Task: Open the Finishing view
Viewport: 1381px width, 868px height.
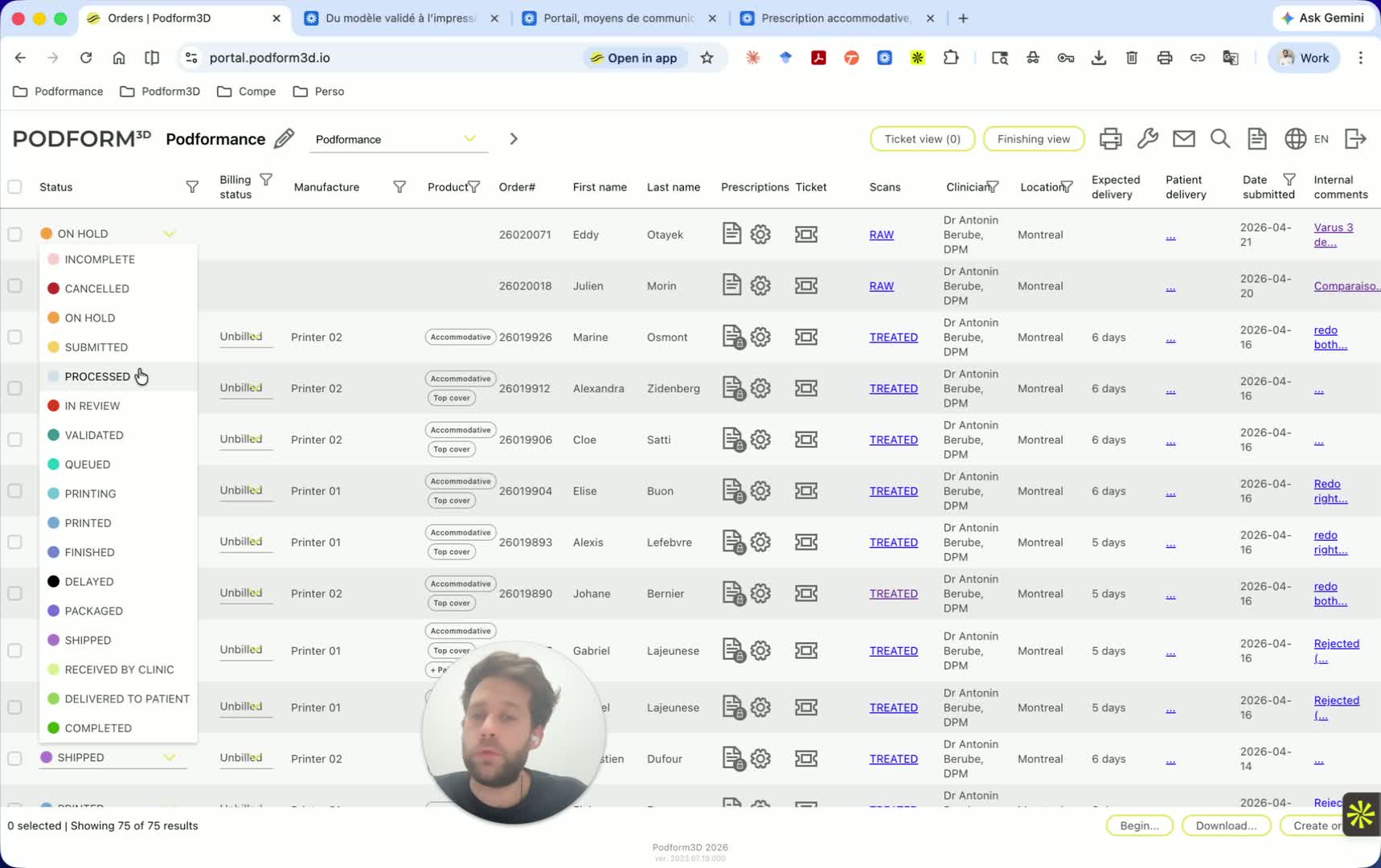Action: point(1033,139)
